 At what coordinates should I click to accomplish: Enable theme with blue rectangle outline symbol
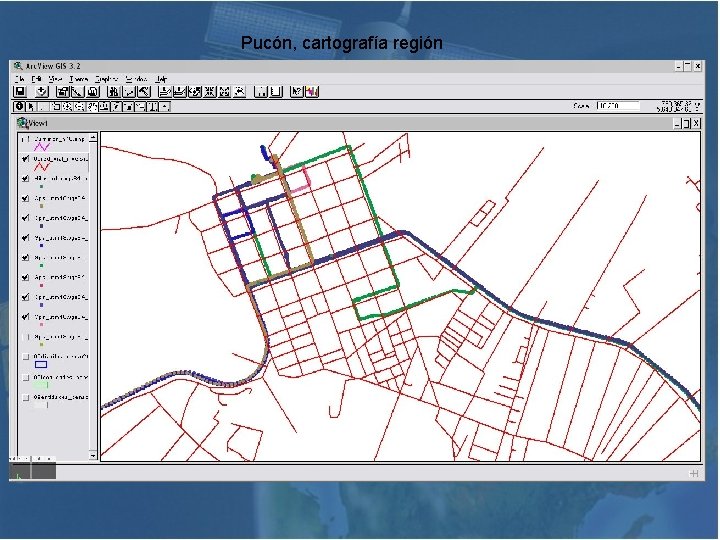click(26, 356)
